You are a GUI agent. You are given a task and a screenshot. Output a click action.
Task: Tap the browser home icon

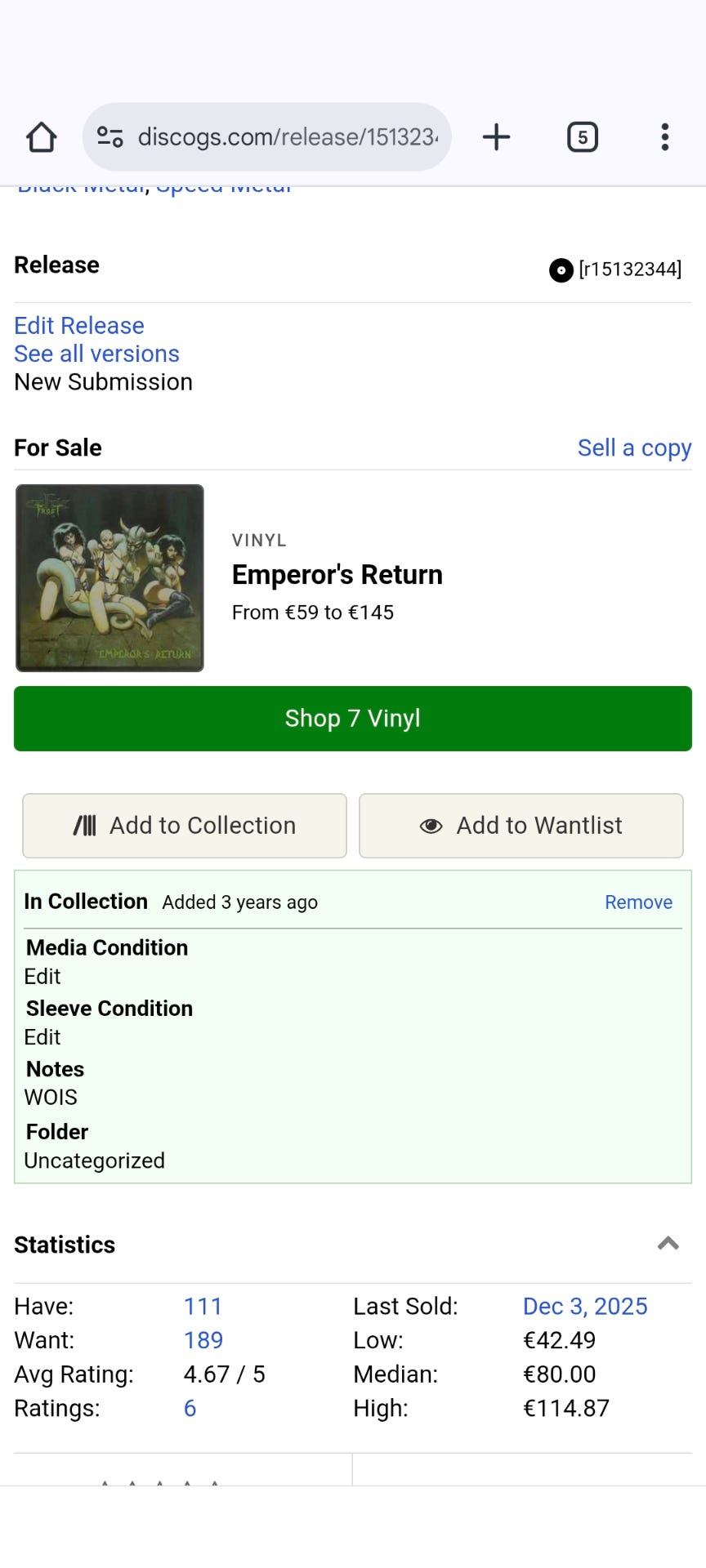[42, 137]
